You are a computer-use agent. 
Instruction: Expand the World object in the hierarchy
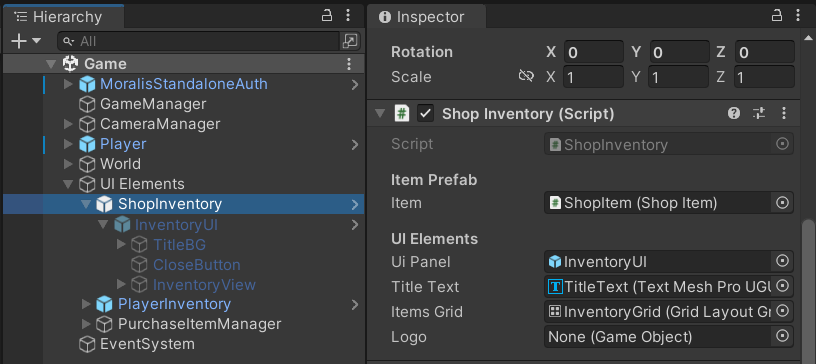[x=68, y=164]
